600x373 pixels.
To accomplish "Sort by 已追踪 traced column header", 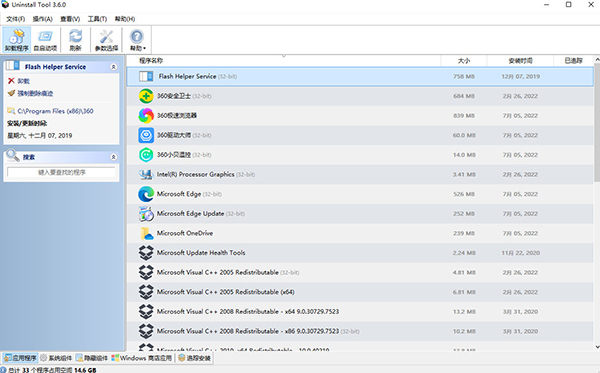I will 573,60.
